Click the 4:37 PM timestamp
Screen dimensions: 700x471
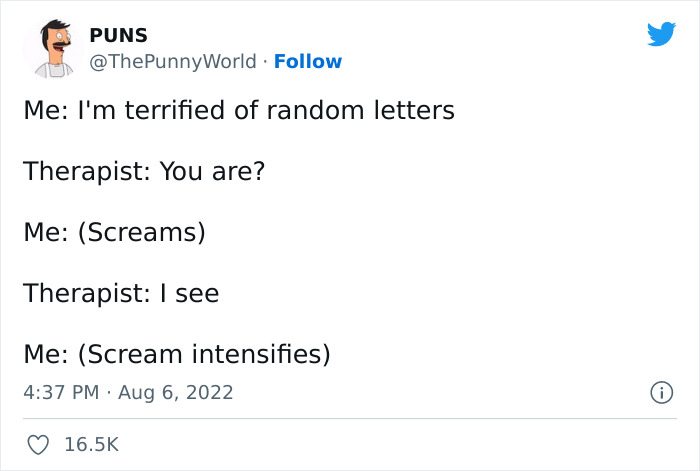coord(61,393)
